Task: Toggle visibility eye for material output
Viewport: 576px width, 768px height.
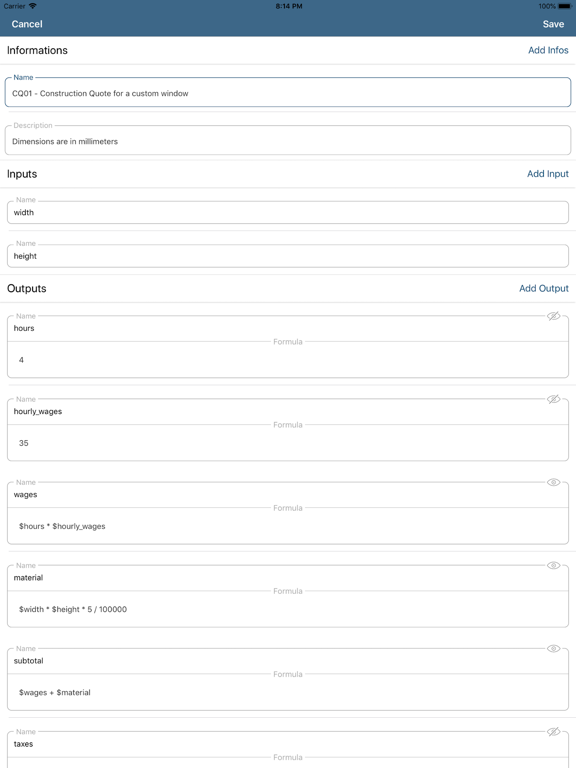Action: (553, 565)
